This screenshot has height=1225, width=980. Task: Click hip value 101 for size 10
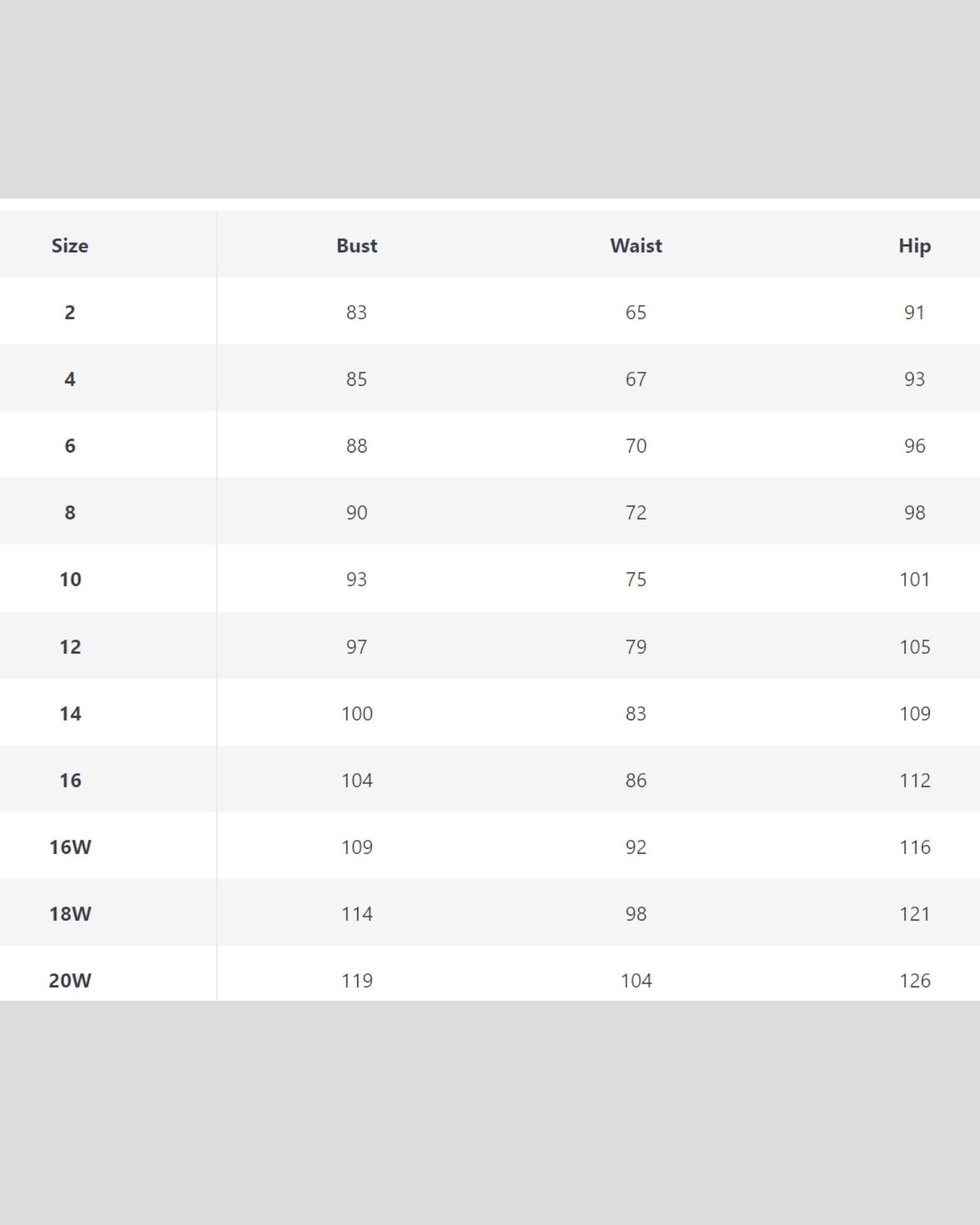914,579
